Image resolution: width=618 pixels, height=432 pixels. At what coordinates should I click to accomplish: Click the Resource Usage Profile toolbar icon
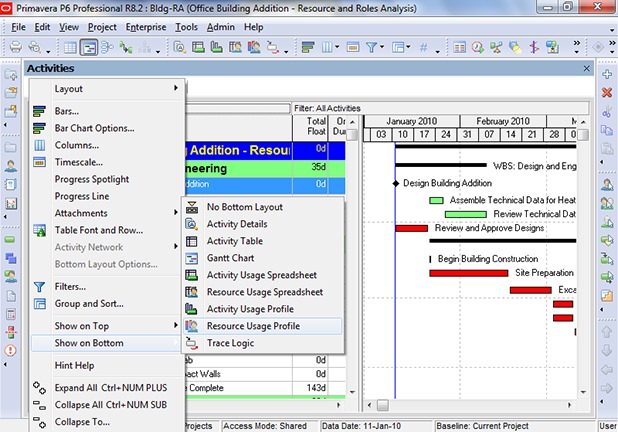(x=254, y=48)
